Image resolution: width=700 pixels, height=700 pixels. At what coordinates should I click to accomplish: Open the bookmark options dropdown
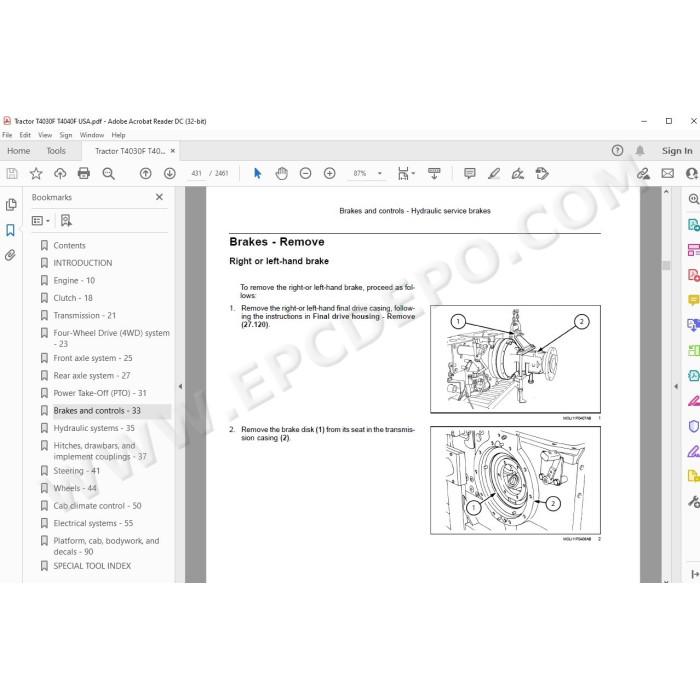[41, 221]
